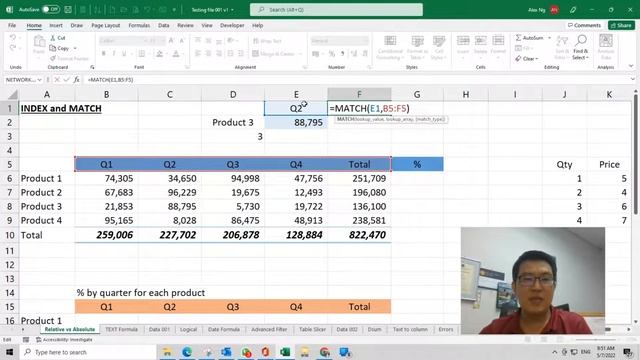
Task: Click the taskbar search box
Action: [x=88, y=352]
